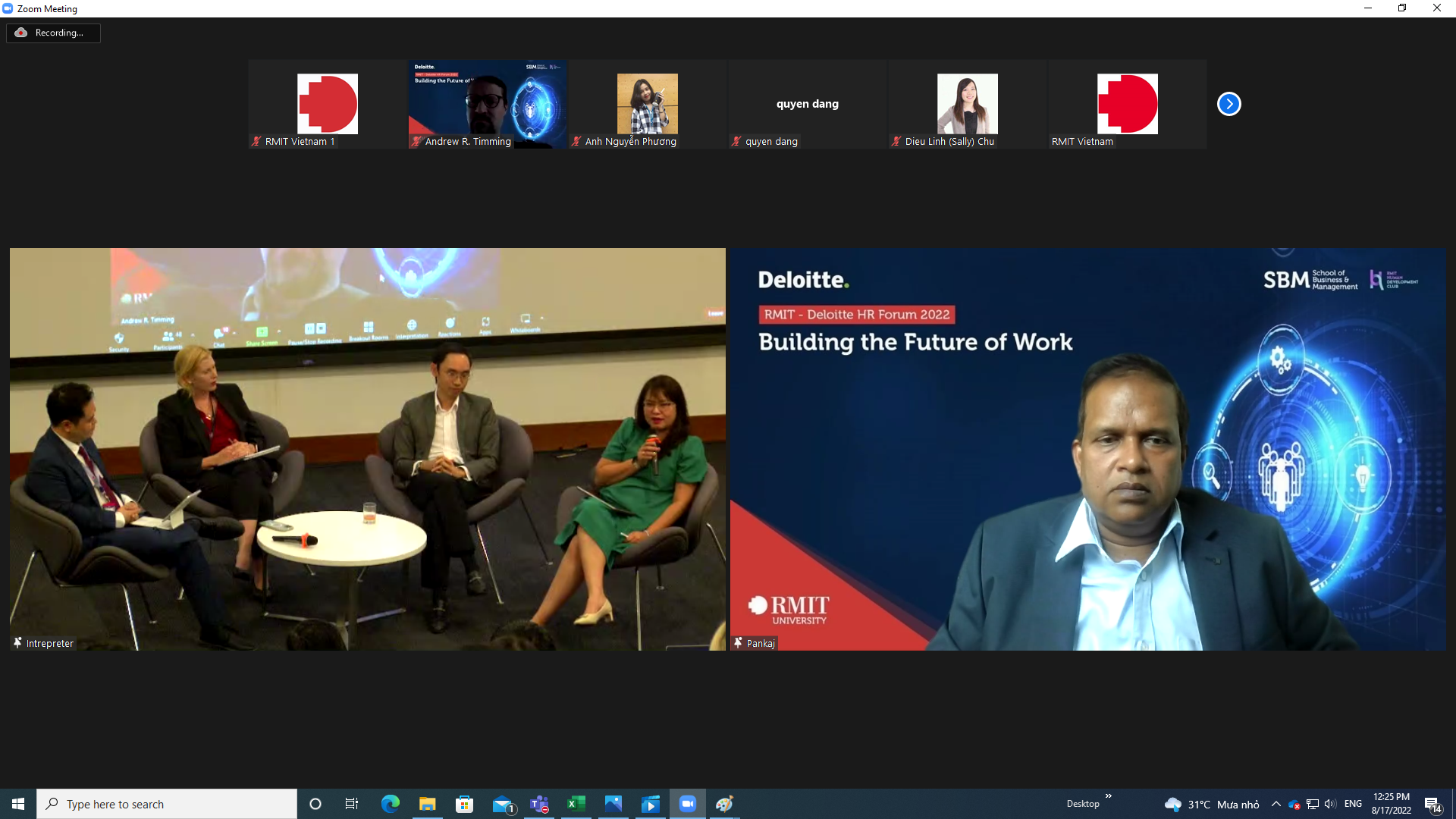Click the muted mic icon of Andrew R. Timming
The width and height of the screenshot is (1456, 819).
click(416, 141)
